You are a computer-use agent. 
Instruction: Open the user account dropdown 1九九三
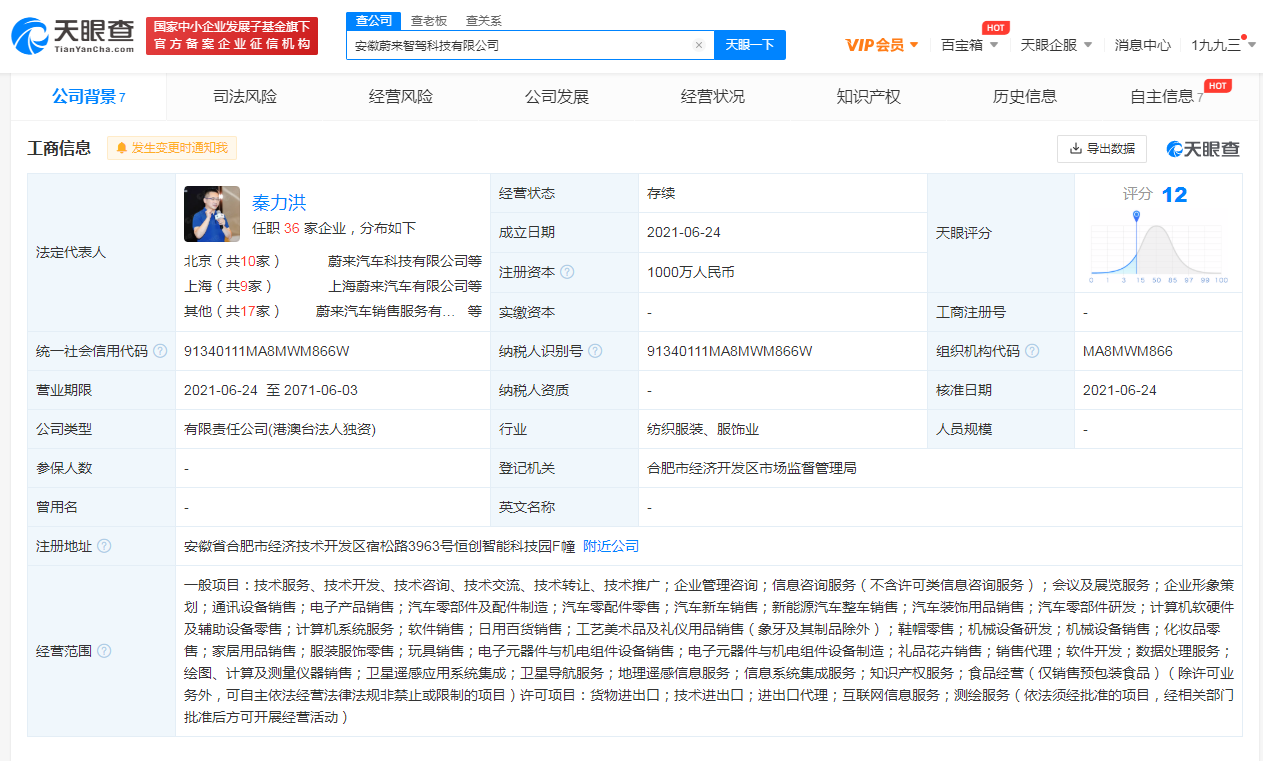(x=1222, y=45)
